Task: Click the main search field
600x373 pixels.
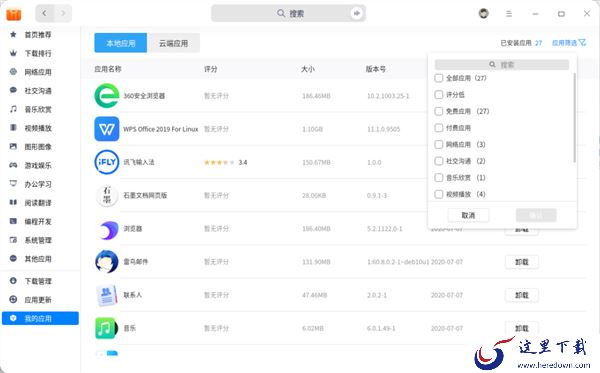Action: [289, 13]
